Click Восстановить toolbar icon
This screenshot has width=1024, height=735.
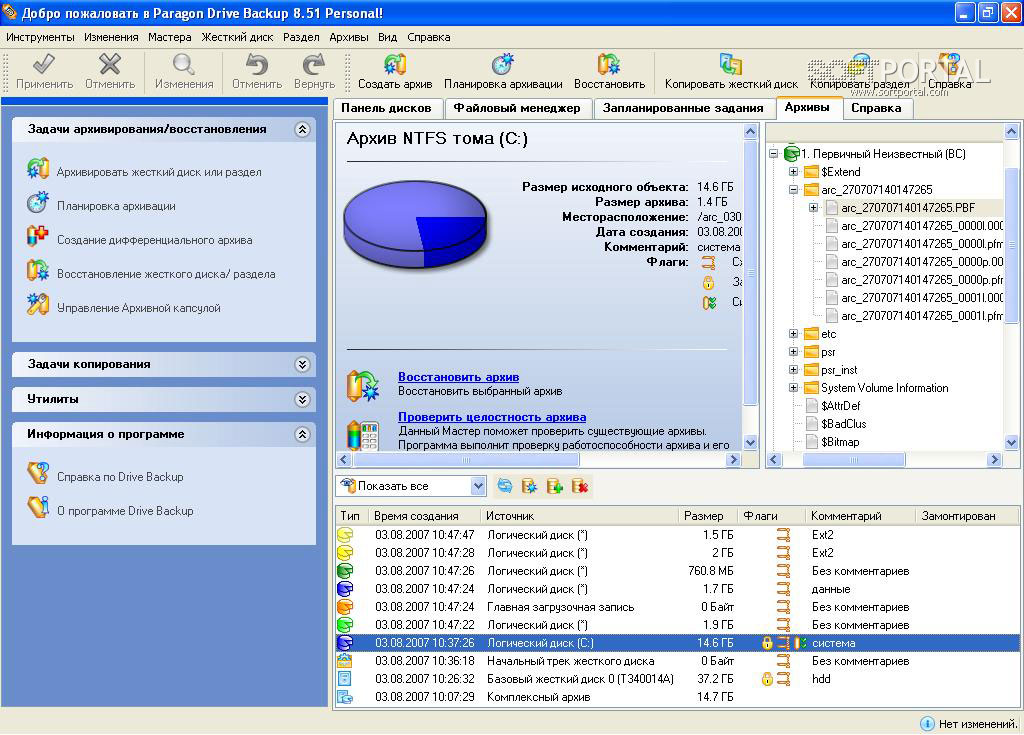(x=609, y=64)
